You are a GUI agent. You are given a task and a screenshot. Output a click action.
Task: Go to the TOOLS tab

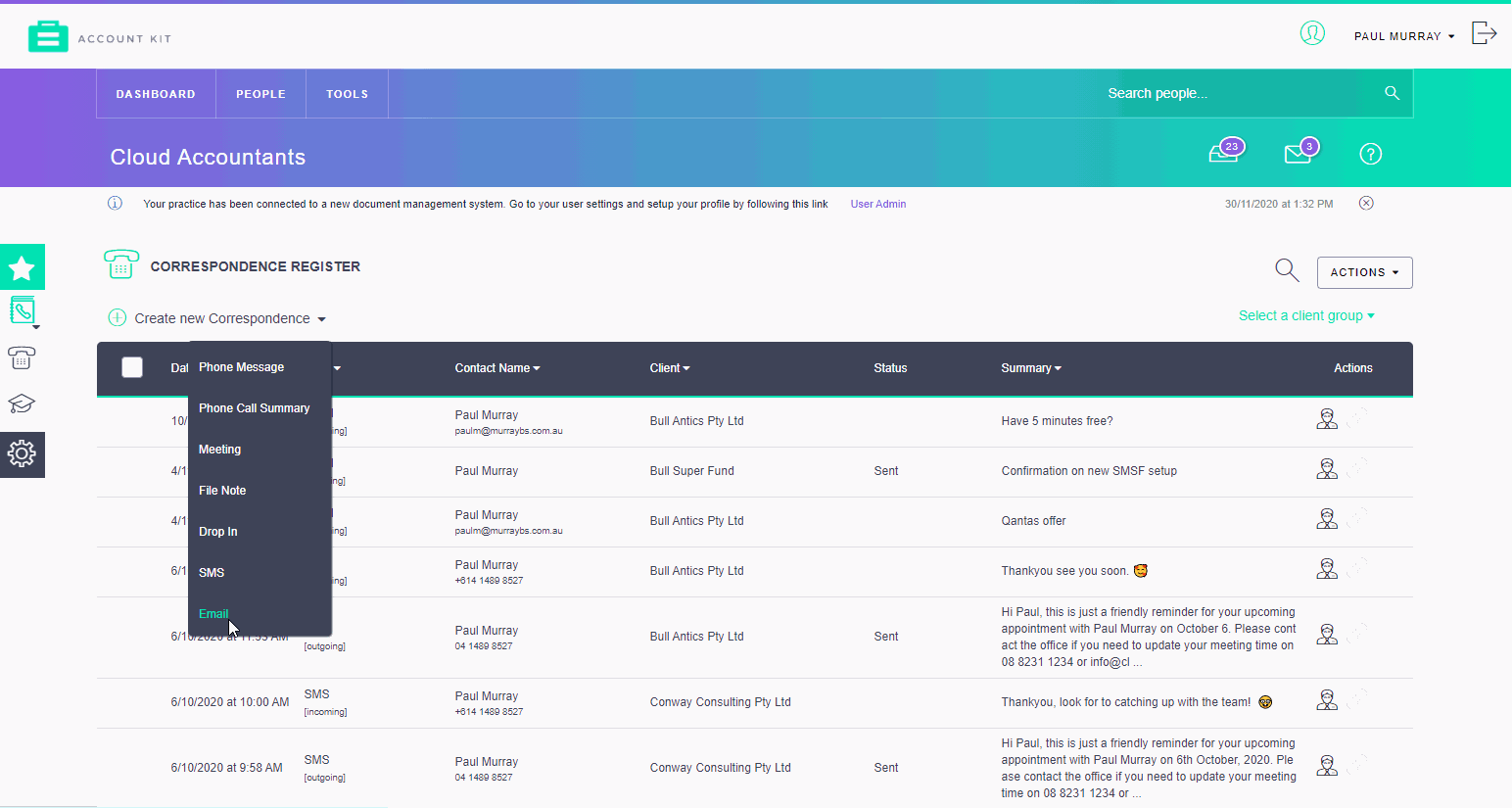pos(347,94)
